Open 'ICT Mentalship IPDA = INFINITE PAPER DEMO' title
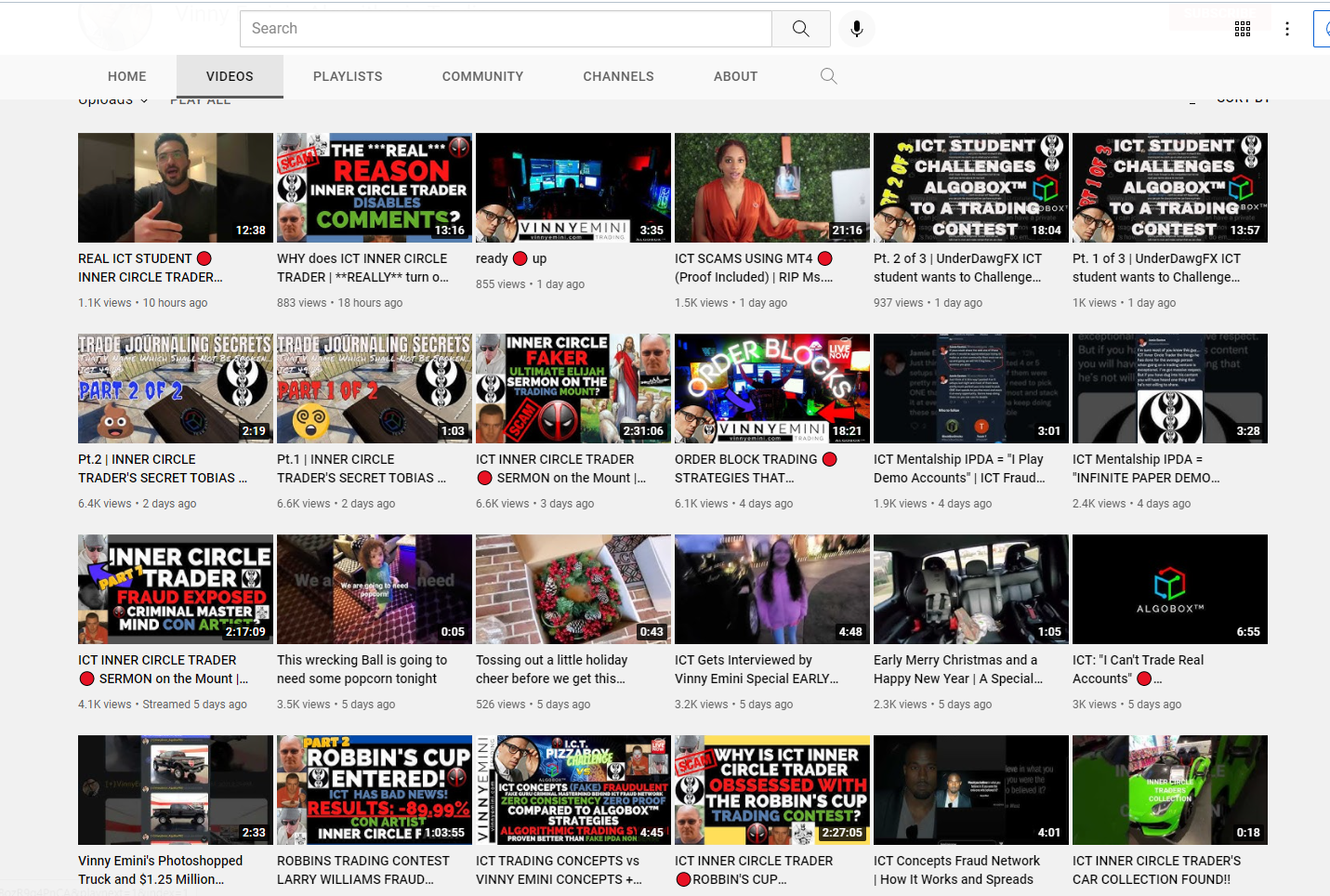The height and width of the screenshot is (896, 1330). tap(1146, 468)
